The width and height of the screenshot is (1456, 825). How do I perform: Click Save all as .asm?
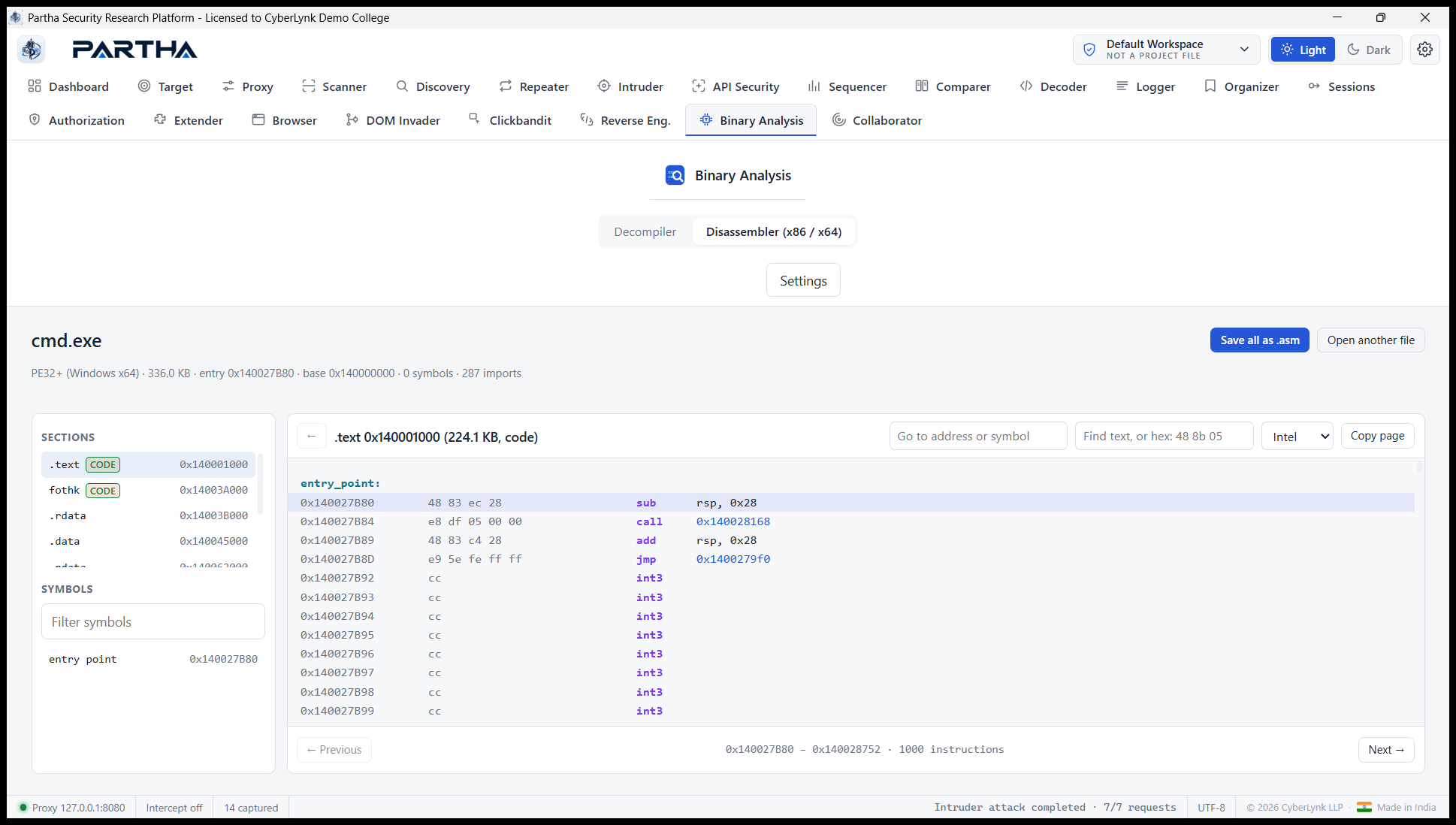coord(1259,340)
